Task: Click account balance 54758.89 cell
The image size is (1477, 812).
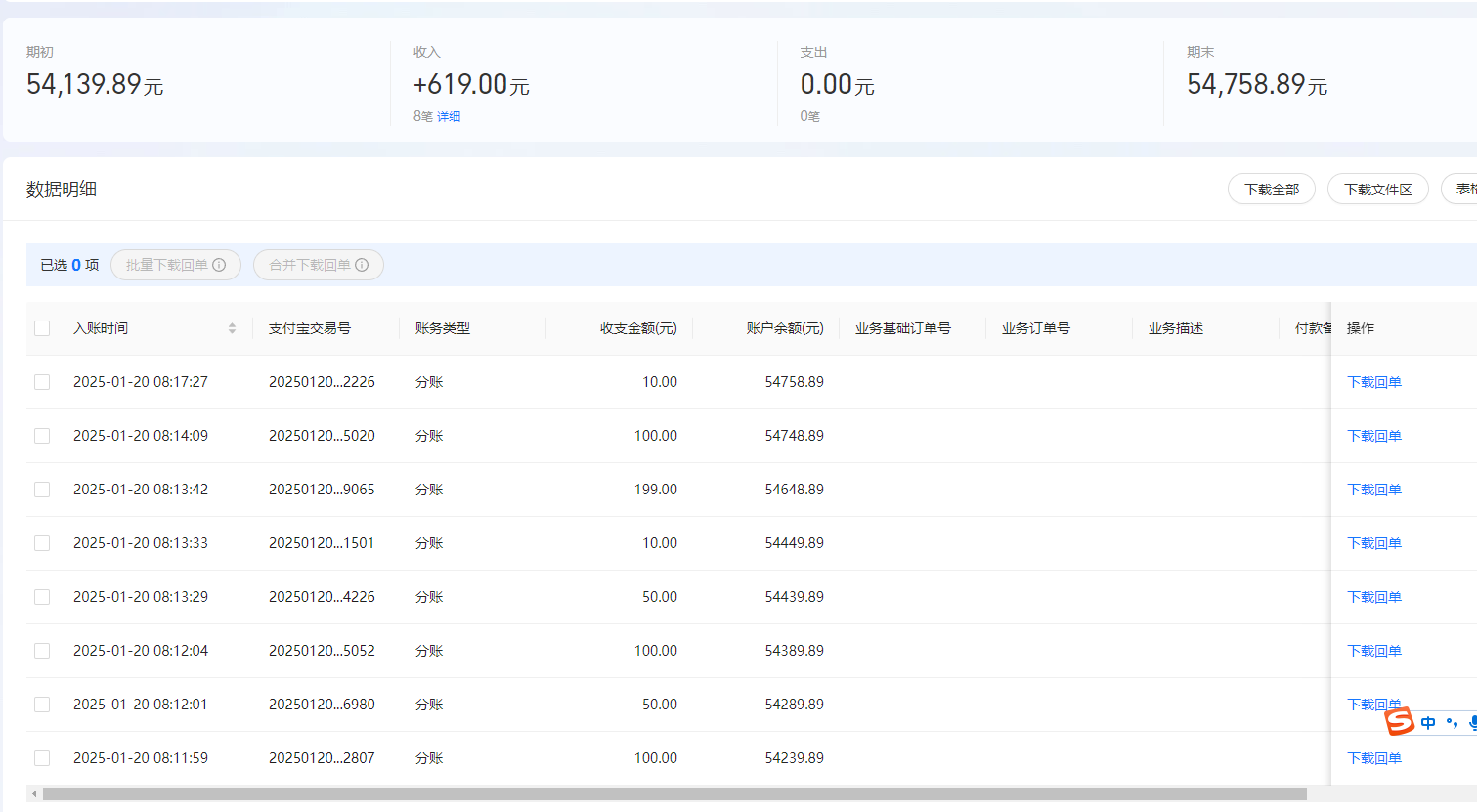Action: click(x=795, y=382)
